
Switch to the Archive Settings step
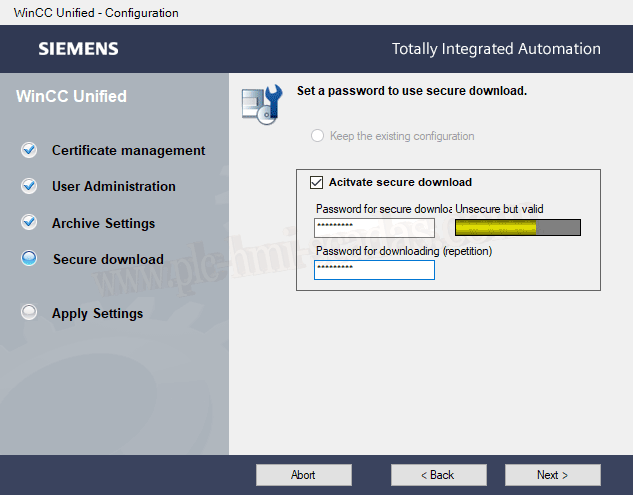pos(103,223)
